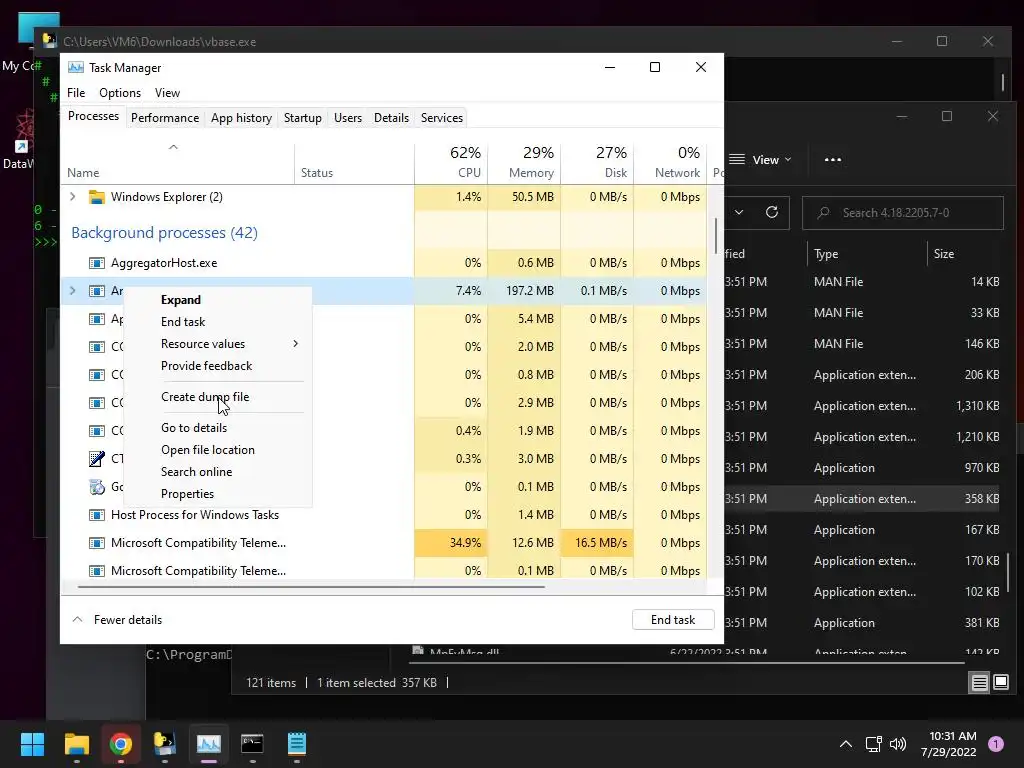Click the Type column header in File Explorer
1024x768 pixels.
click(x=866, y=253)
